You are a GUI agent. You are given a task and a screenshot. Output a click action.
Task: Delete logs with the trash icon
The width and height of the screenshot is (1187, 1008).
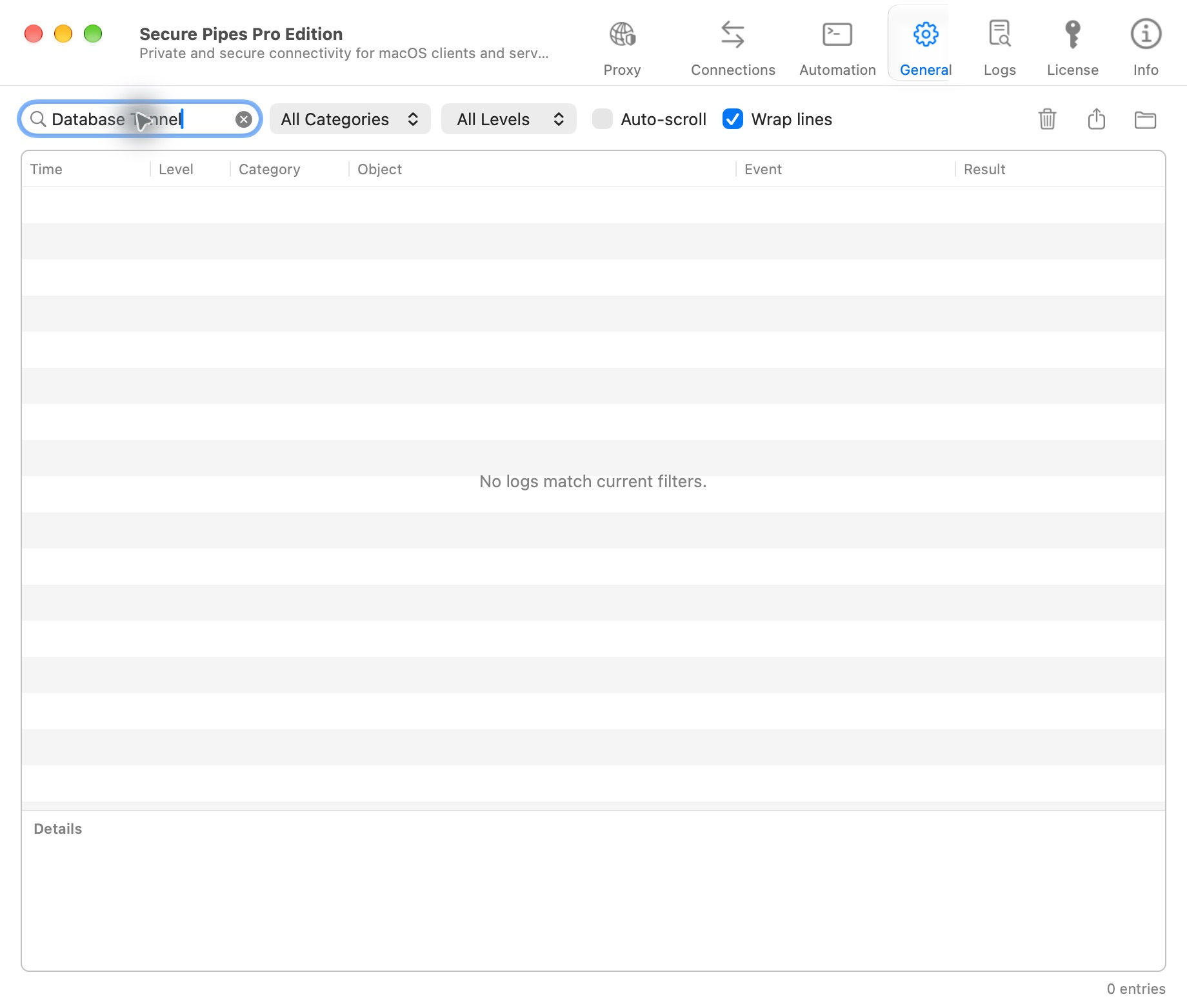[x=1047, y=119]
